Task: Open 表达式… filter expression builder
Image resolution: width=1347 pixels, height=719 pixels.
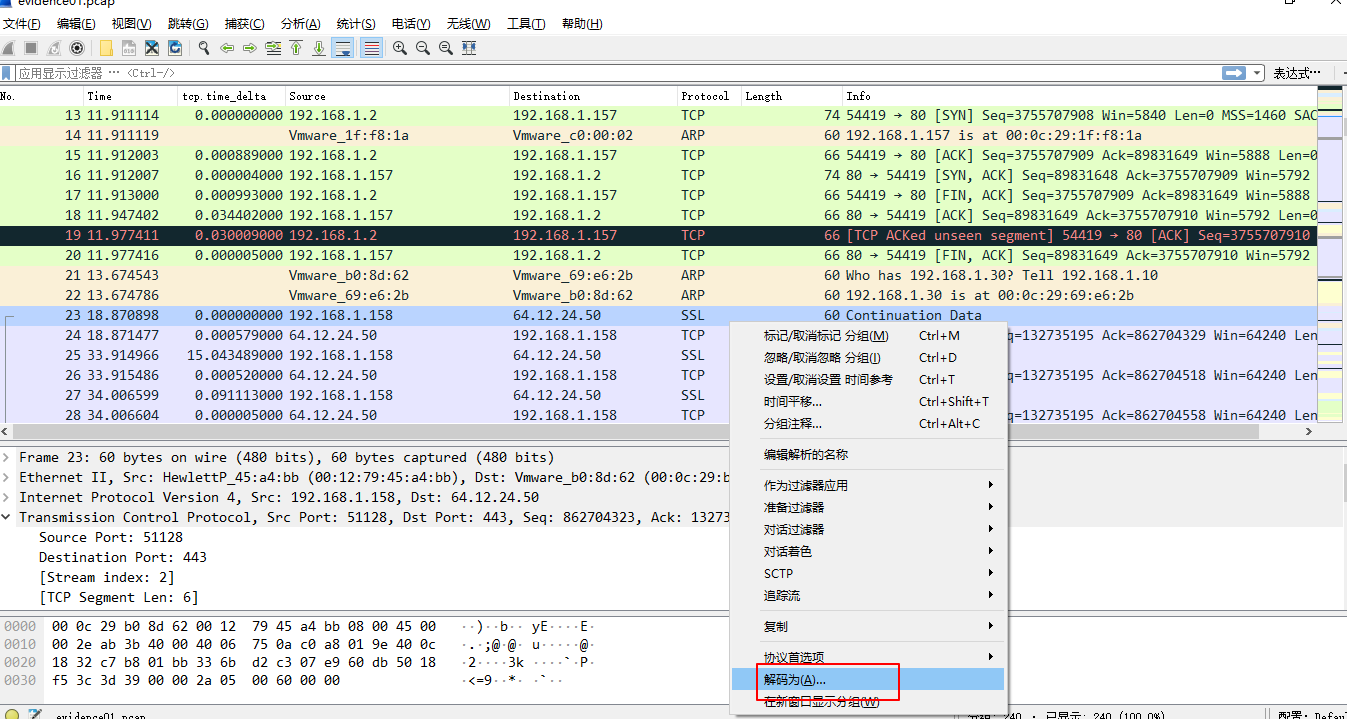Action: tap(1297, 73)
